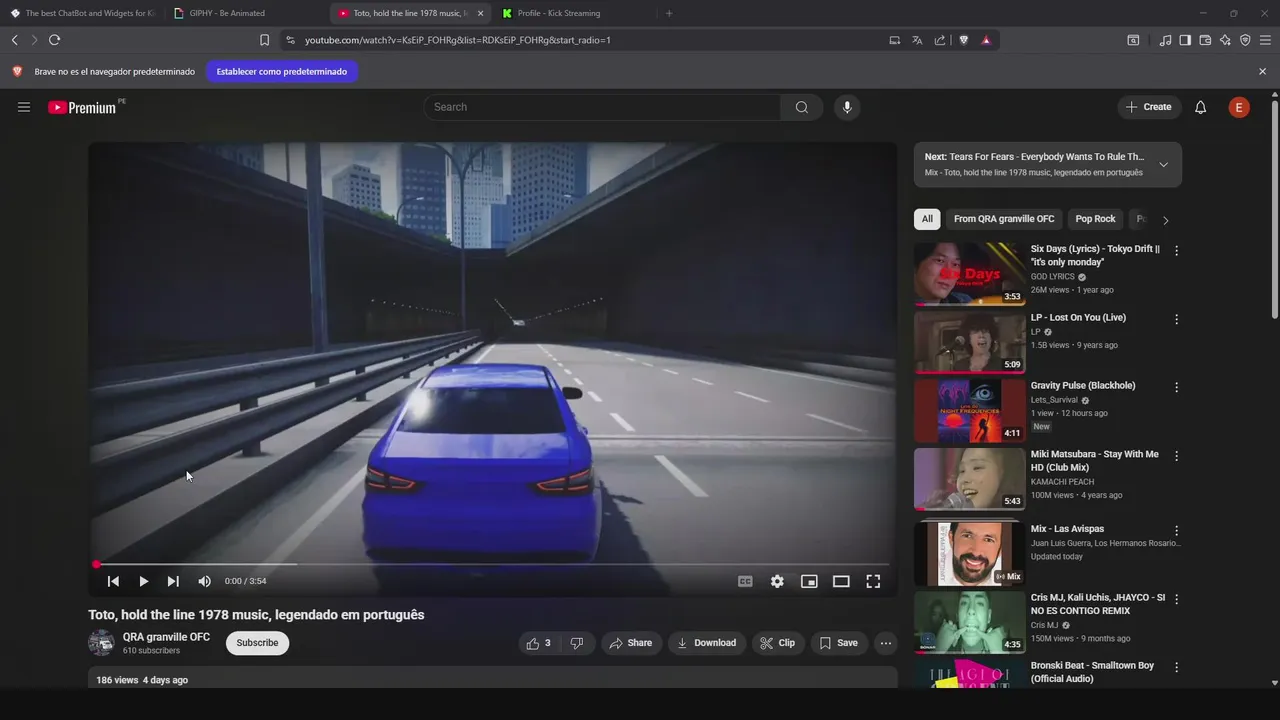Open options for Cris MJ remix
Image resolution: width=1280 pixels, height=720 pixels.
click(x=1176, y=599)
